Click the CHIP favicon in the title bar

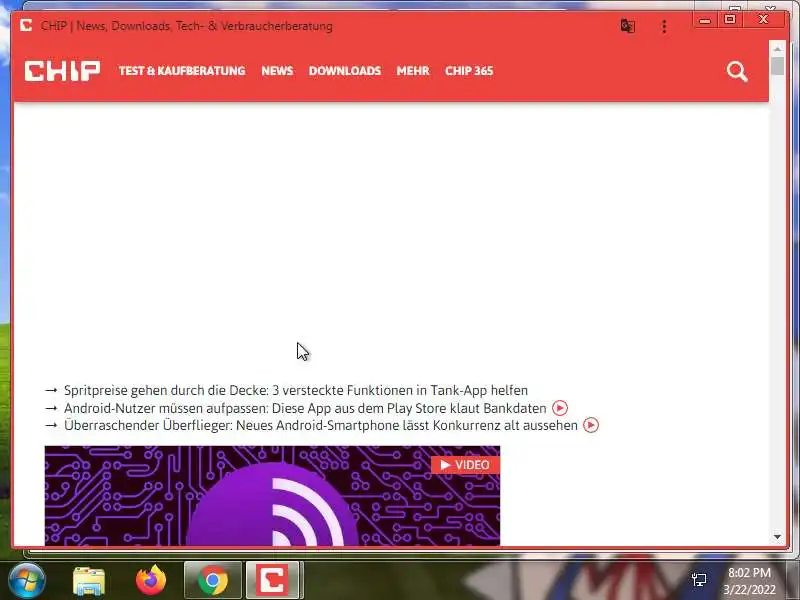click(x=26, y=25)
